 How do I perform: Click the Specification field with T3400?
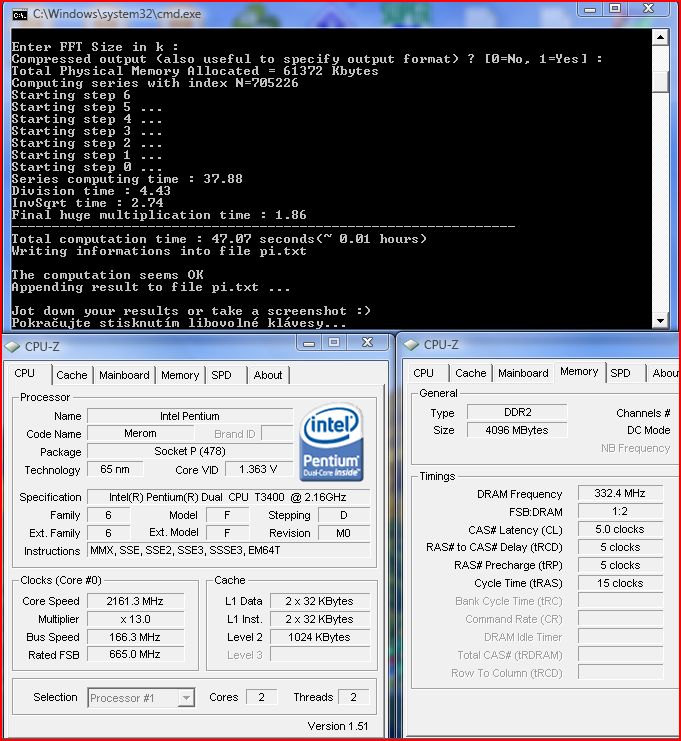click(228, 497)
